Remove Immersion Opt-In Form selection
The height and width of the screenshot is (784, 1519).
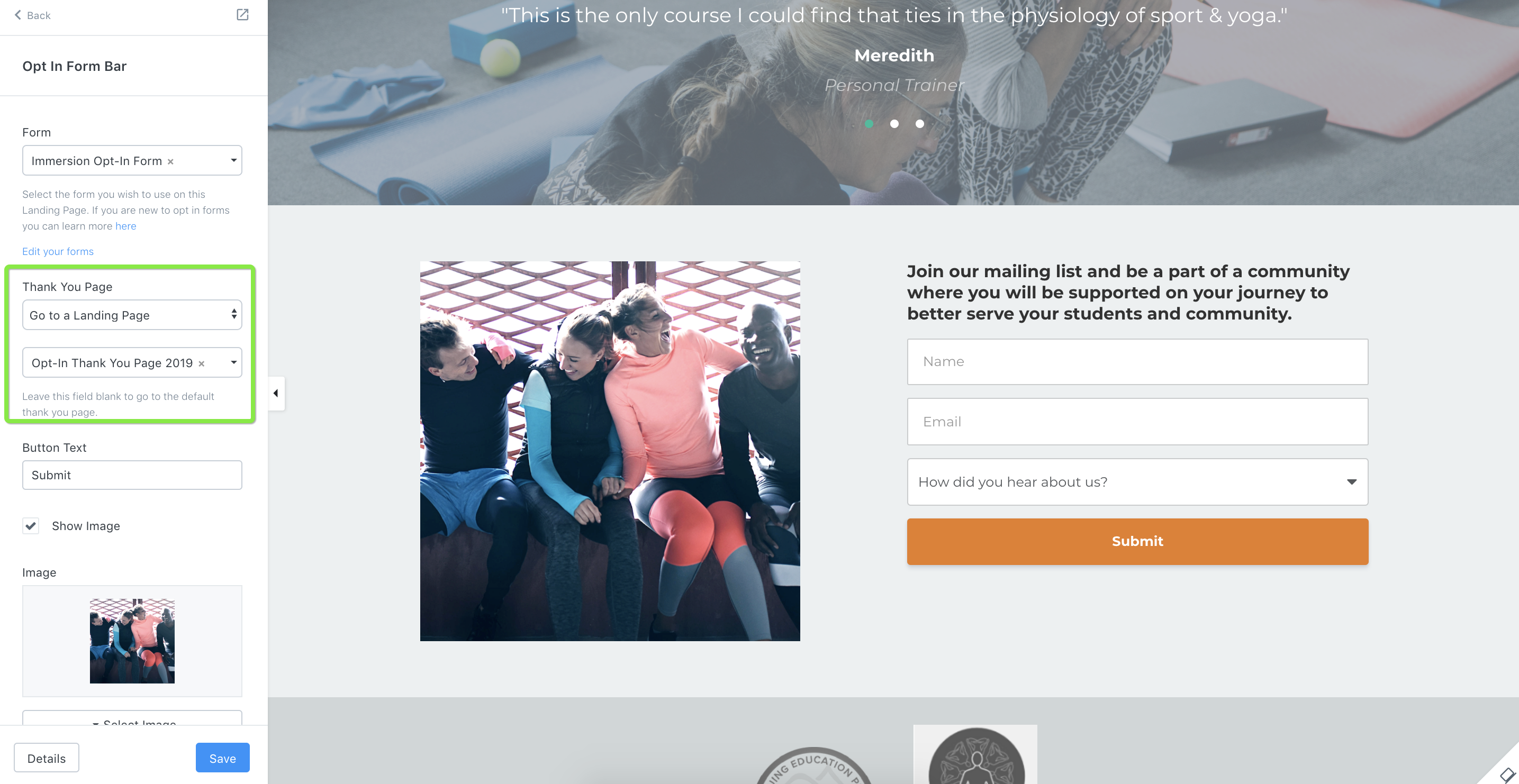tap(170, 161)
